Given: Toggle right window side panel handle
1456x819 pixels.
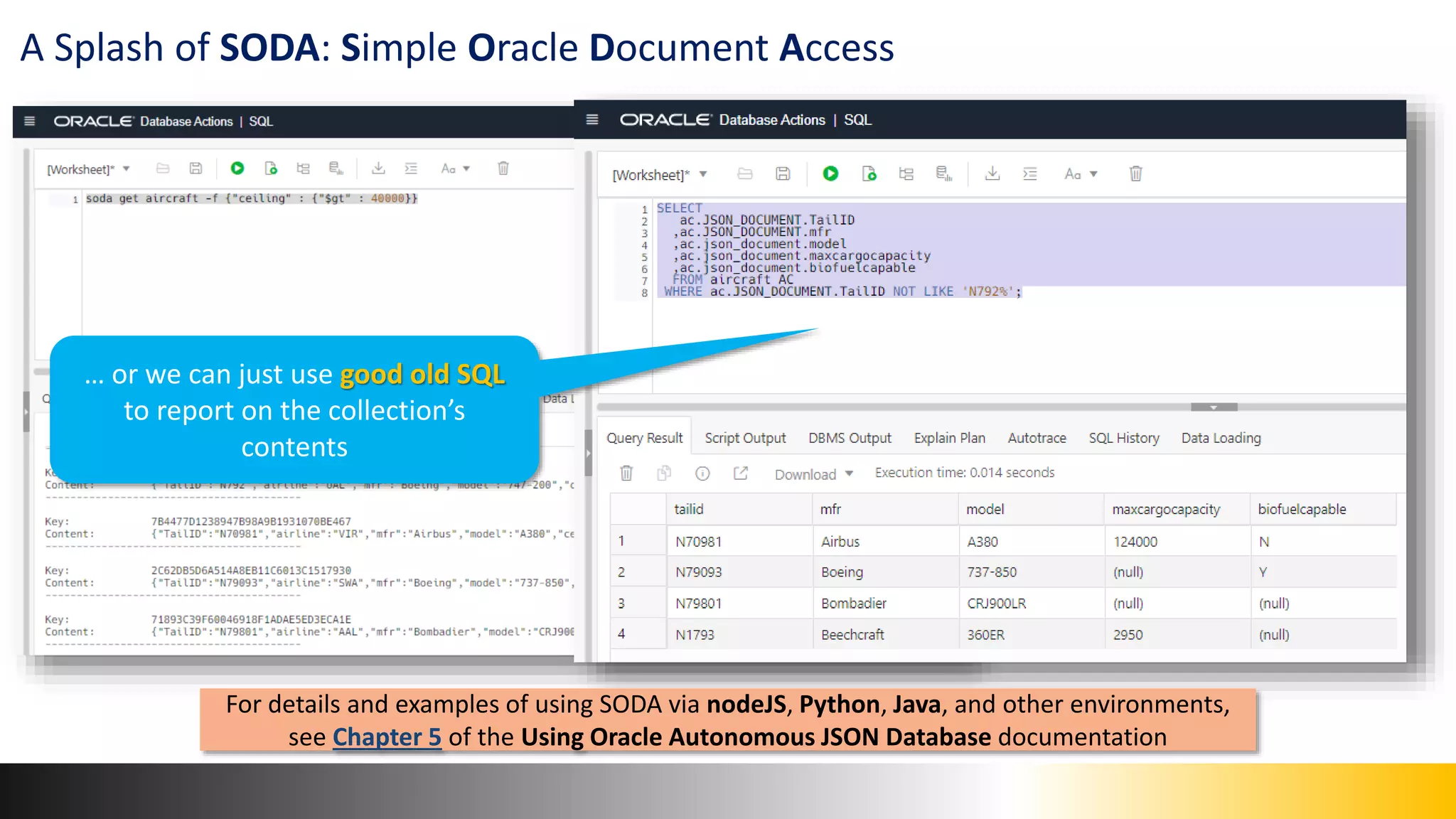Looking at the screenshot, I should point(589,453).
